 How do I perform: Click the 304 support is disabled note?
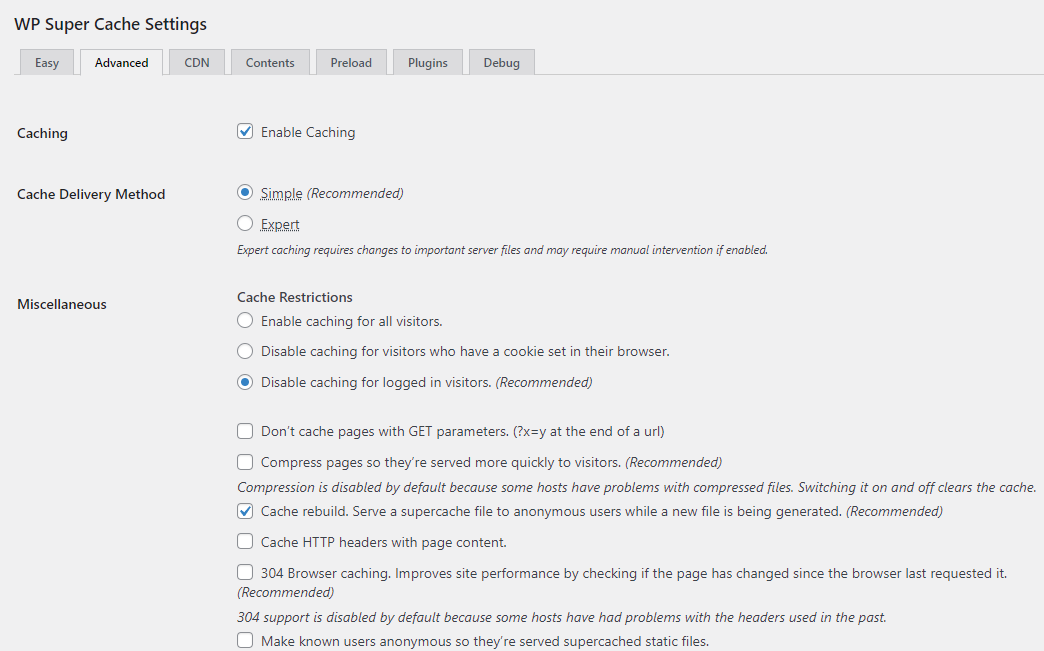point(562,617)
